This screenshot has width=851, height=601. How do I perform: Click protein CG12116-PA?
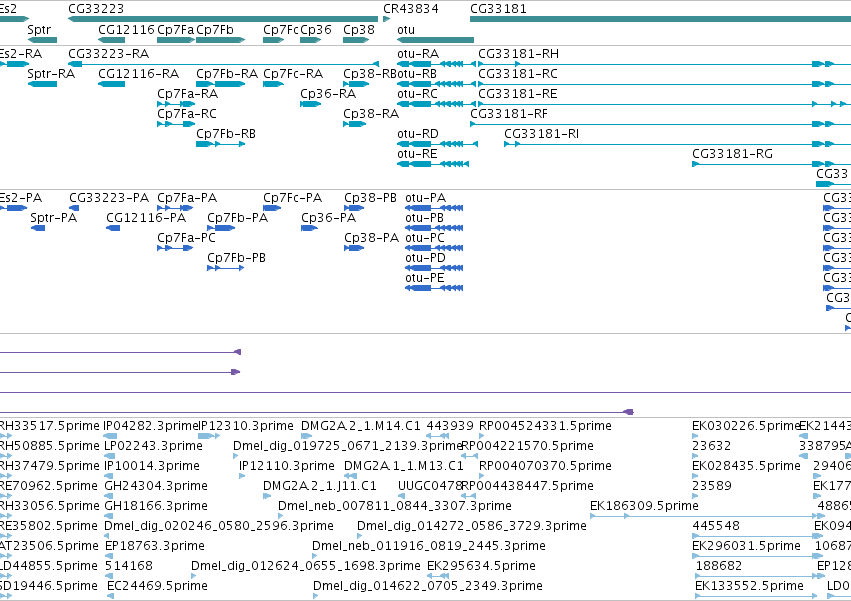[x=113, y=228]
